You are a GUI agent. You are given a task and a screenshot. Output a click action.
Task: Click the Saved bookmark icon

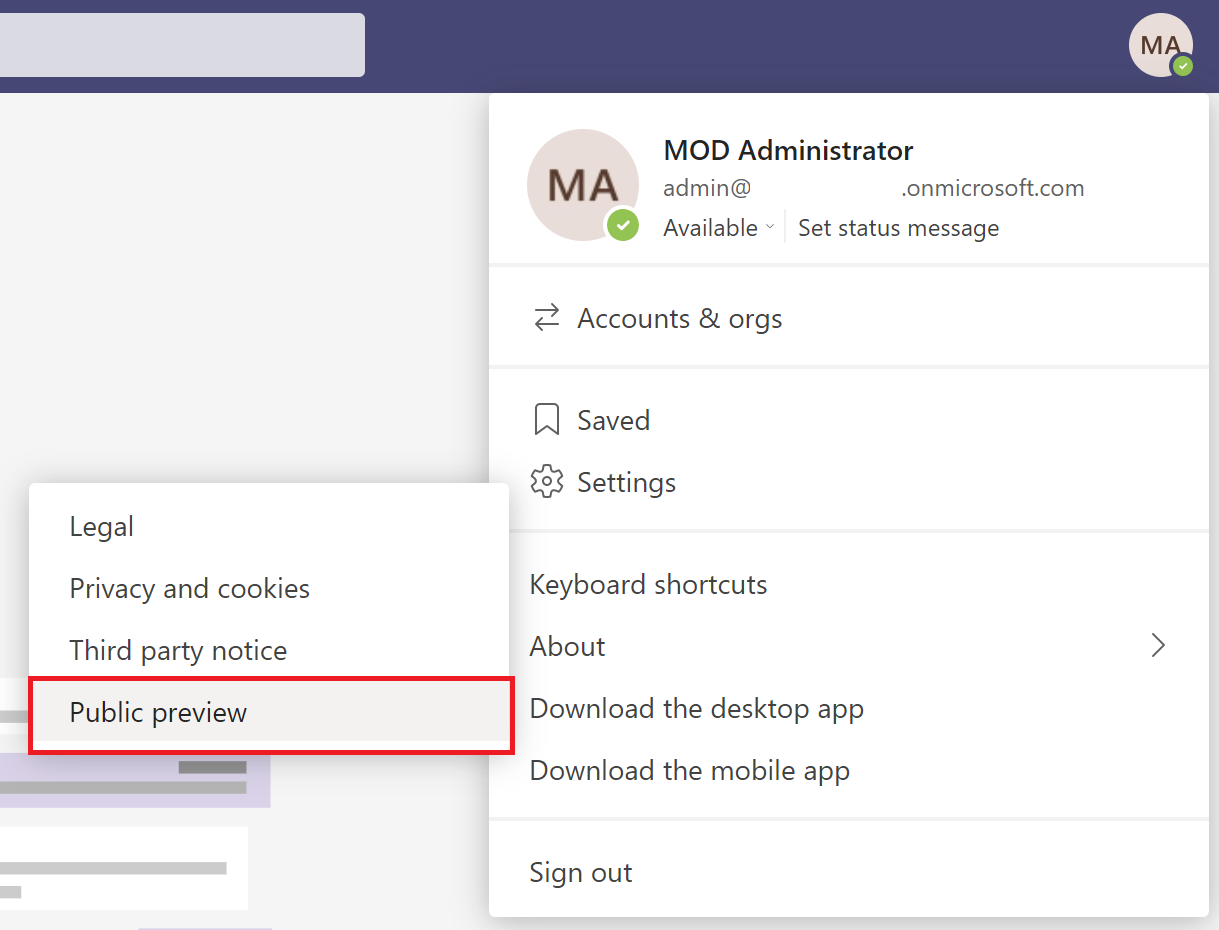pos(547,420)
